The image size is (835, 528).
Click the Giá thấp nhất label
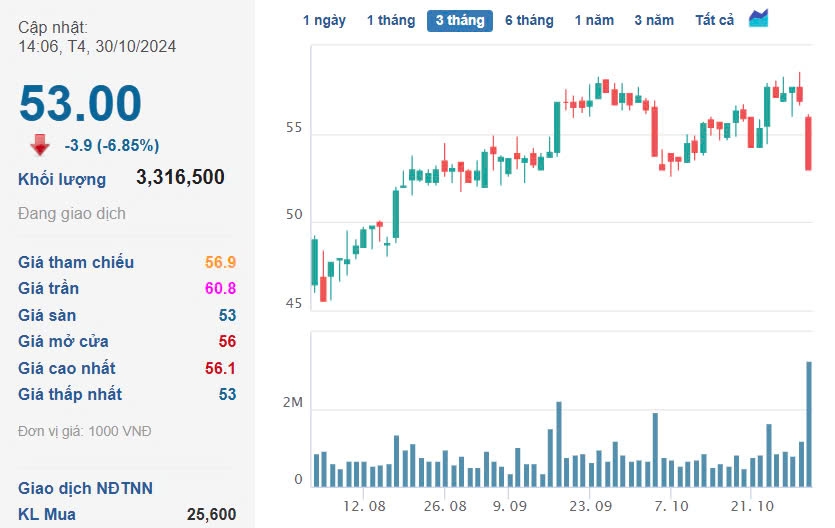[70, 394]
